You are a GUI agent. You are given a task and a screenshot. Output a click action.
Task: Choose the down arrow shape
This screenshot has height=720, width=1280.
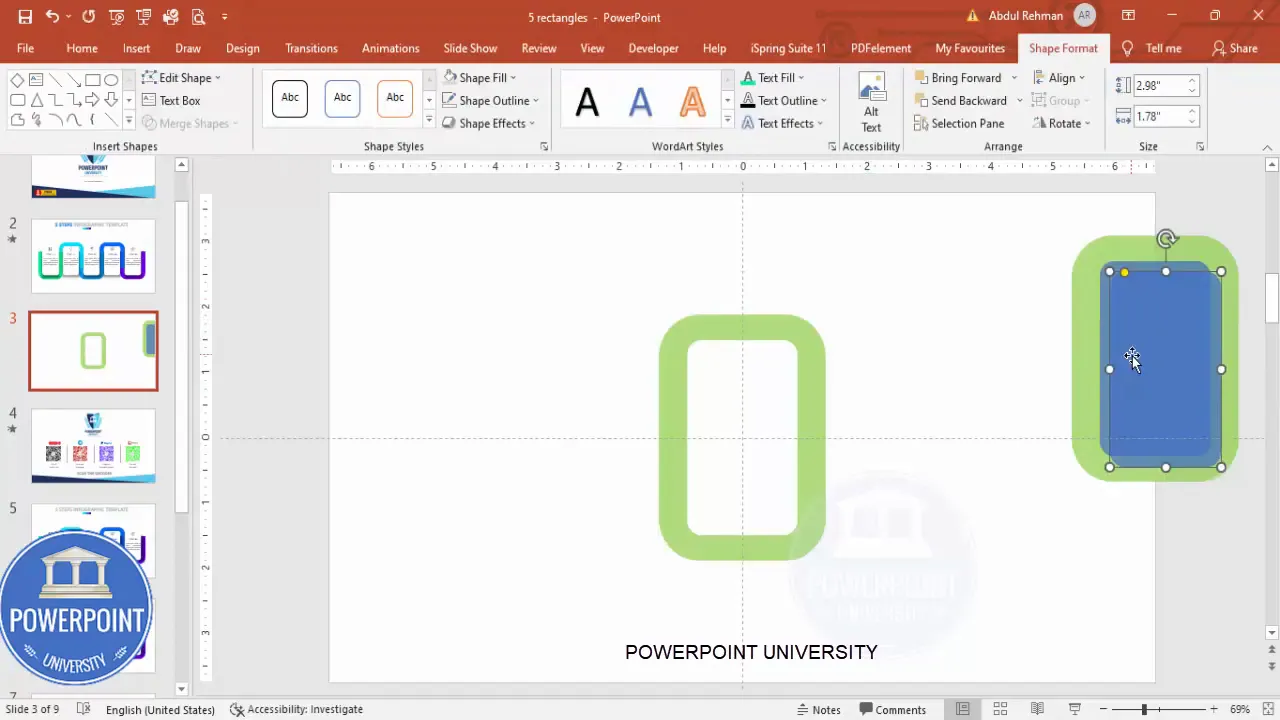(x=110, y=100)
